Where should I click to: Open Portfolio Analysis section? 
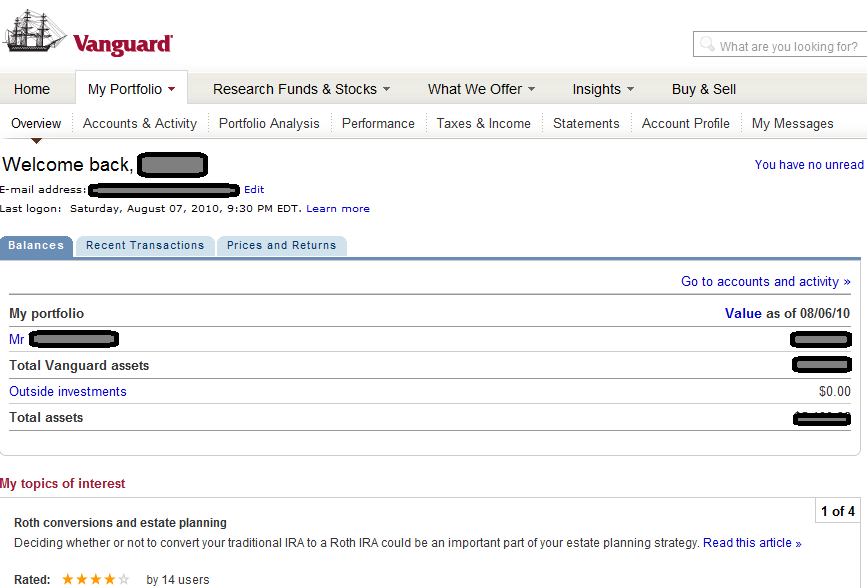[x=269, y=123]
